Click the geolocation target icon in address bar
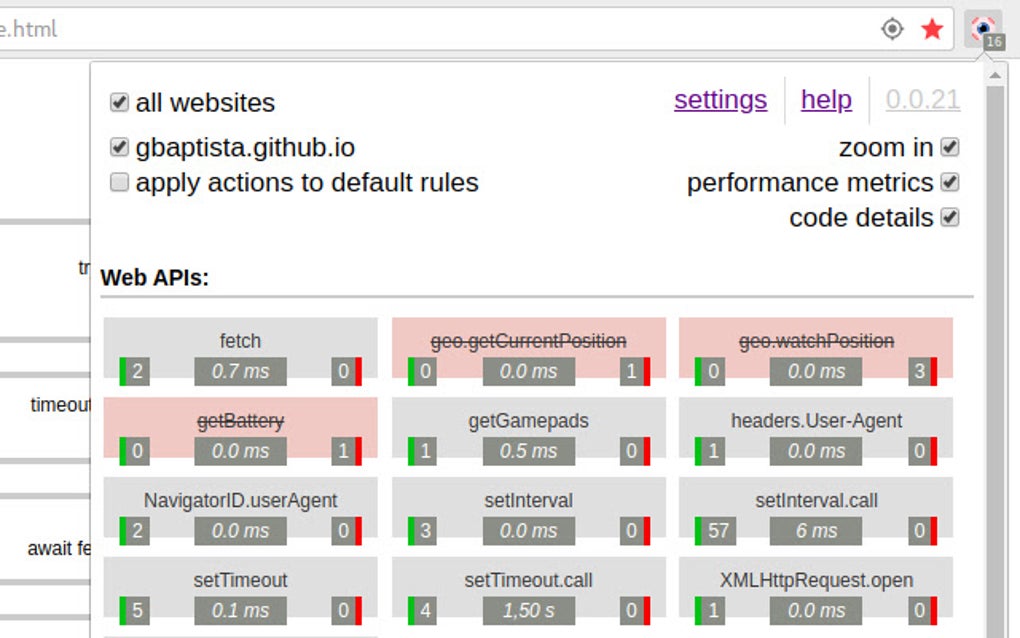This screenshot has height=638, width=1020. pyautogui.click(x=890, y=29)
